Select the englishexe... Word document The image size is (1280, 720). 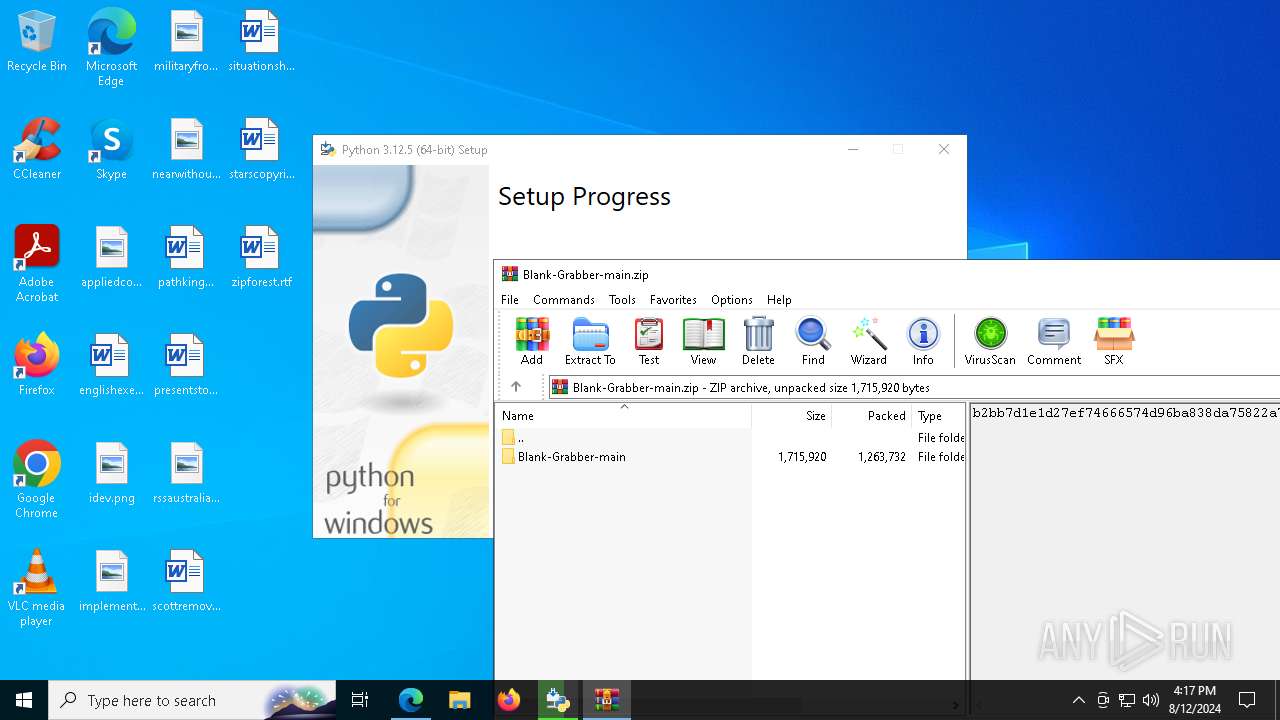[x=112, y=366]
